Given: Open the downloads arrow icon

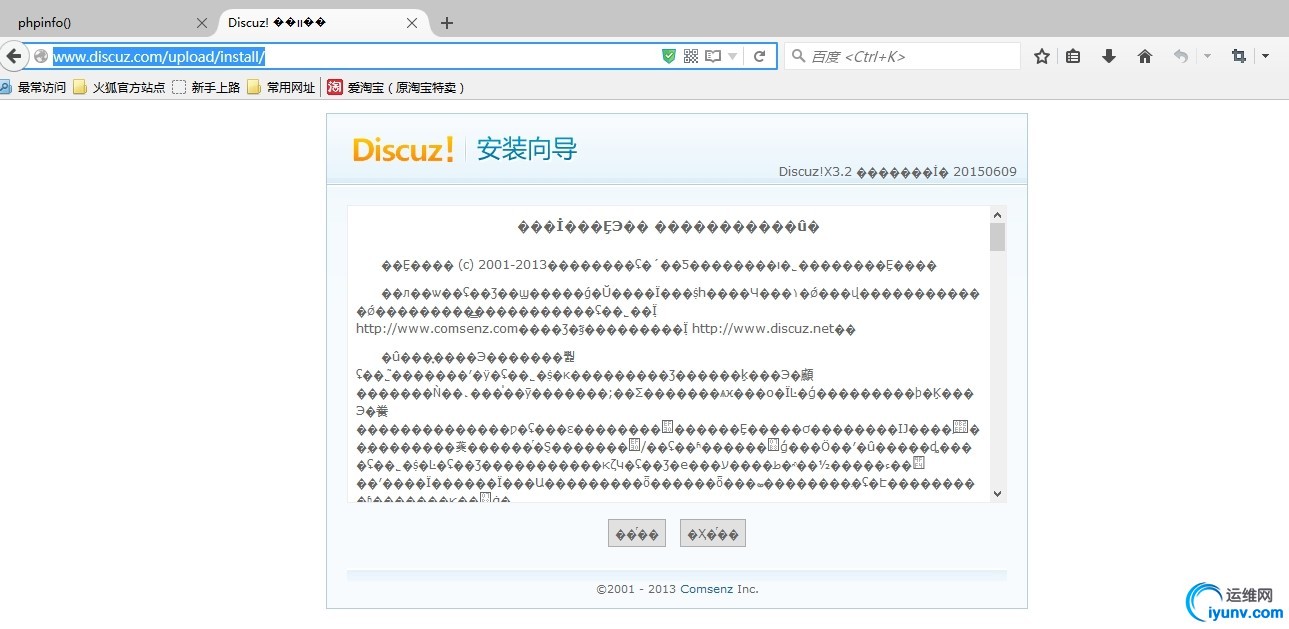Looking at the screenshot, I should pos(1109,56).
